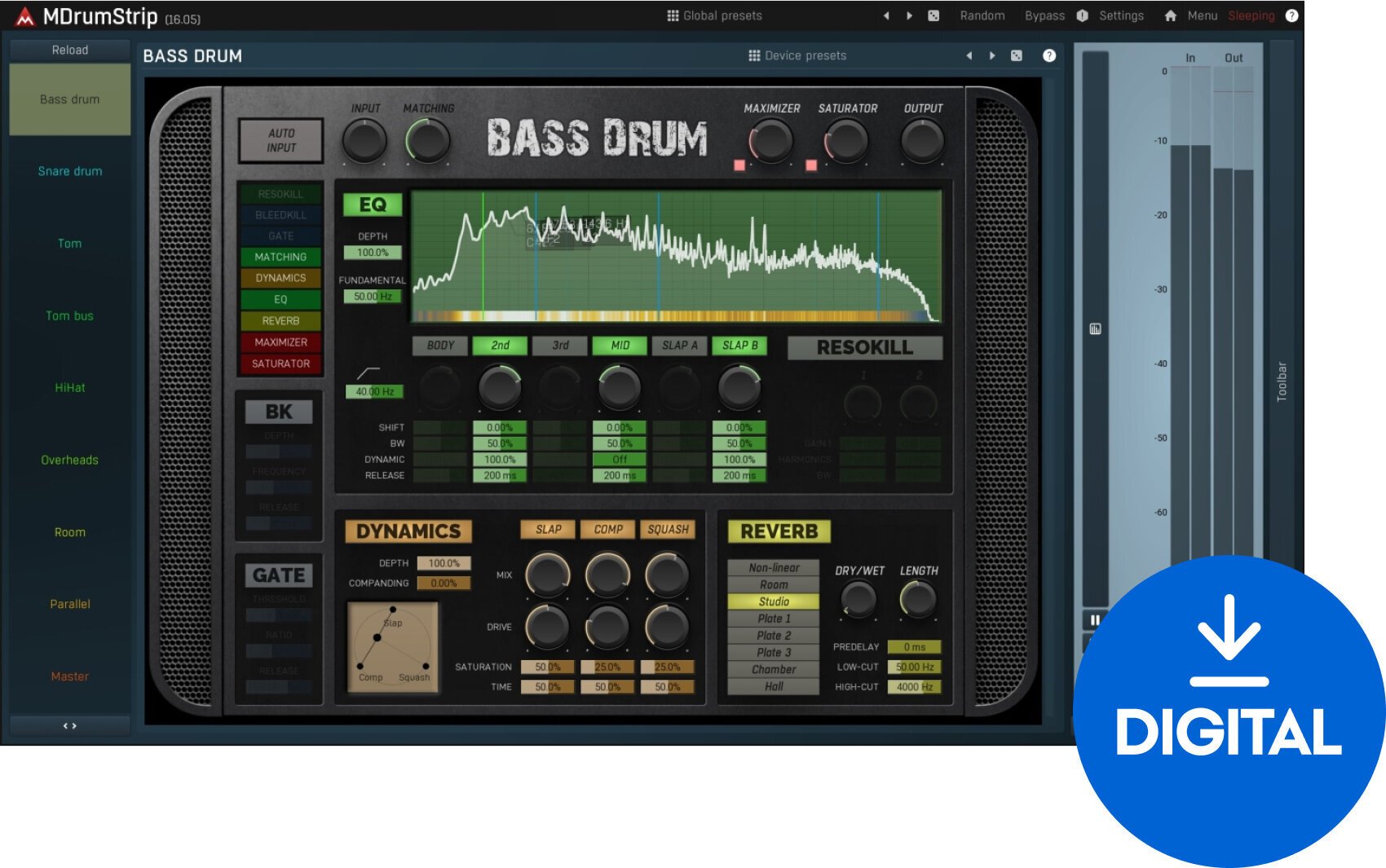Open Global presets using the grid icon

coord(672,15)
